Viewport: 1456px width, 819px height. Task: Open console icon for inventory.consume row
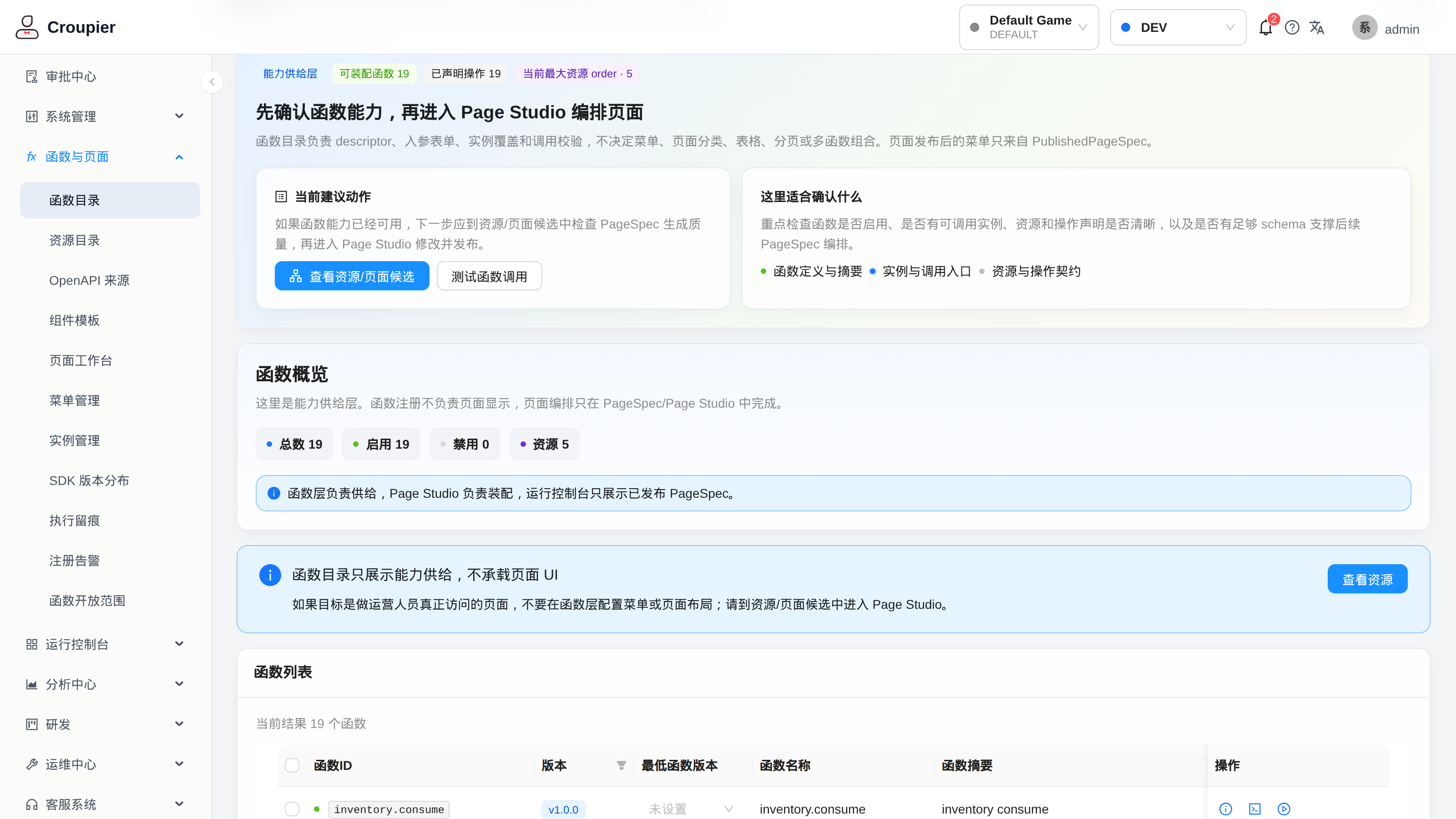coord(1255,809)
